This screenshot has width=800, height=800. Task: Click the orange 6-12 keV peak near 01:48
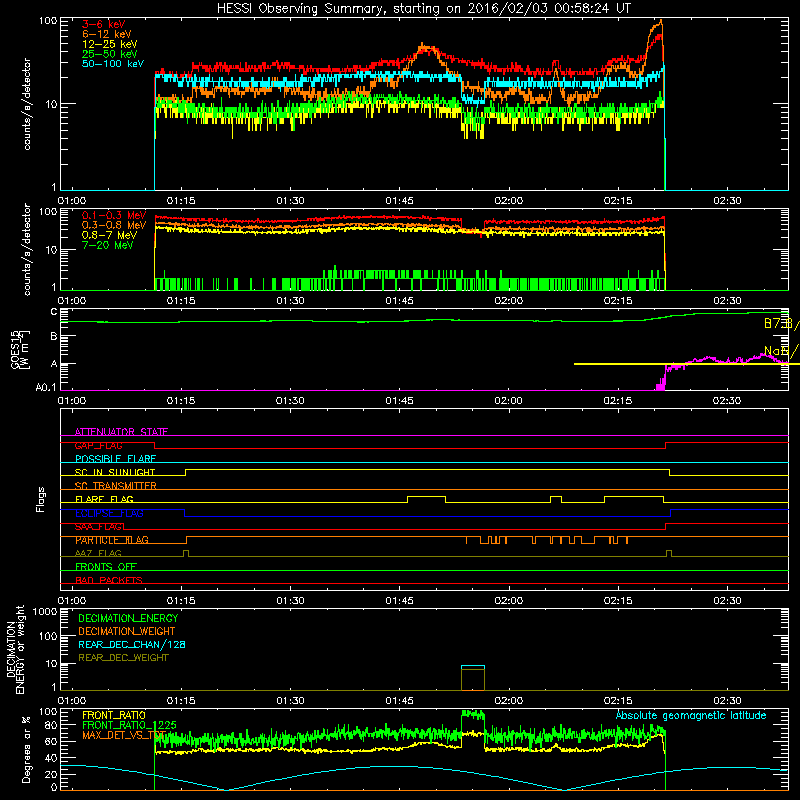(424, 47)
